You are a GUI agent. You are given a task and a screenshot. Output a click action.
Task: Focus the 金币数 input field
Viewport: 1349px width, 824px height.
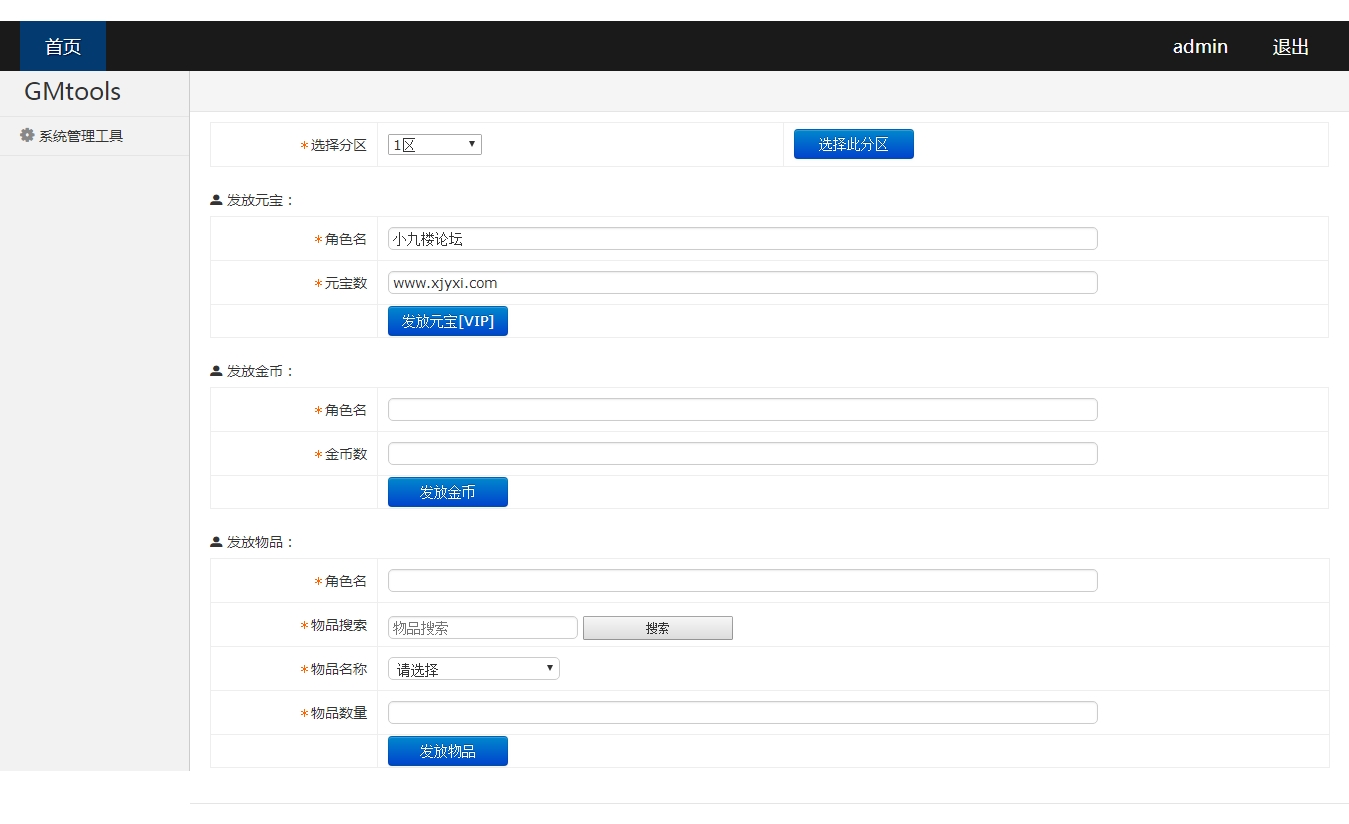point(742,454)
